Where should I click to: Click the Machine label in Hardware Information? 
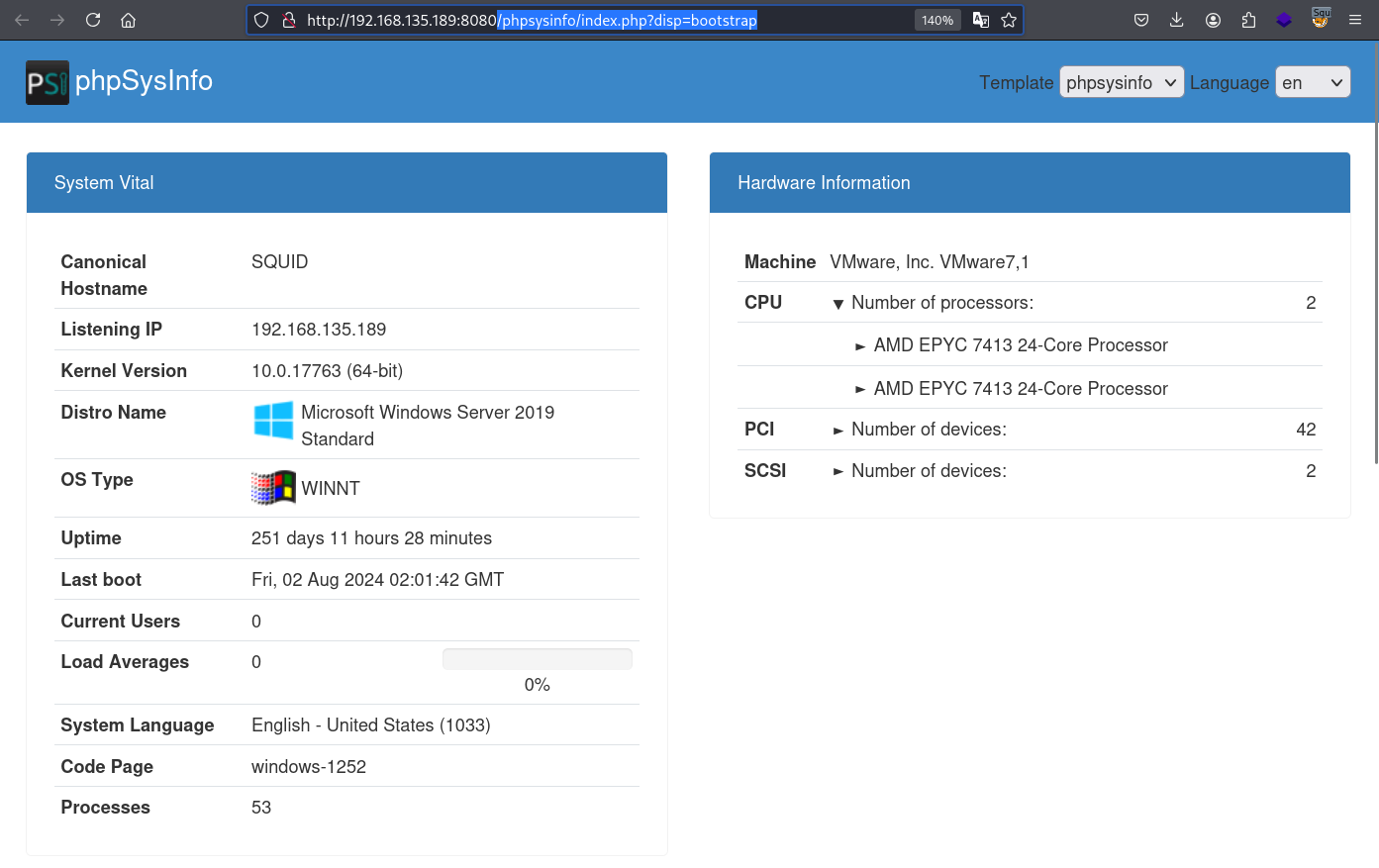tap(780, 262)
